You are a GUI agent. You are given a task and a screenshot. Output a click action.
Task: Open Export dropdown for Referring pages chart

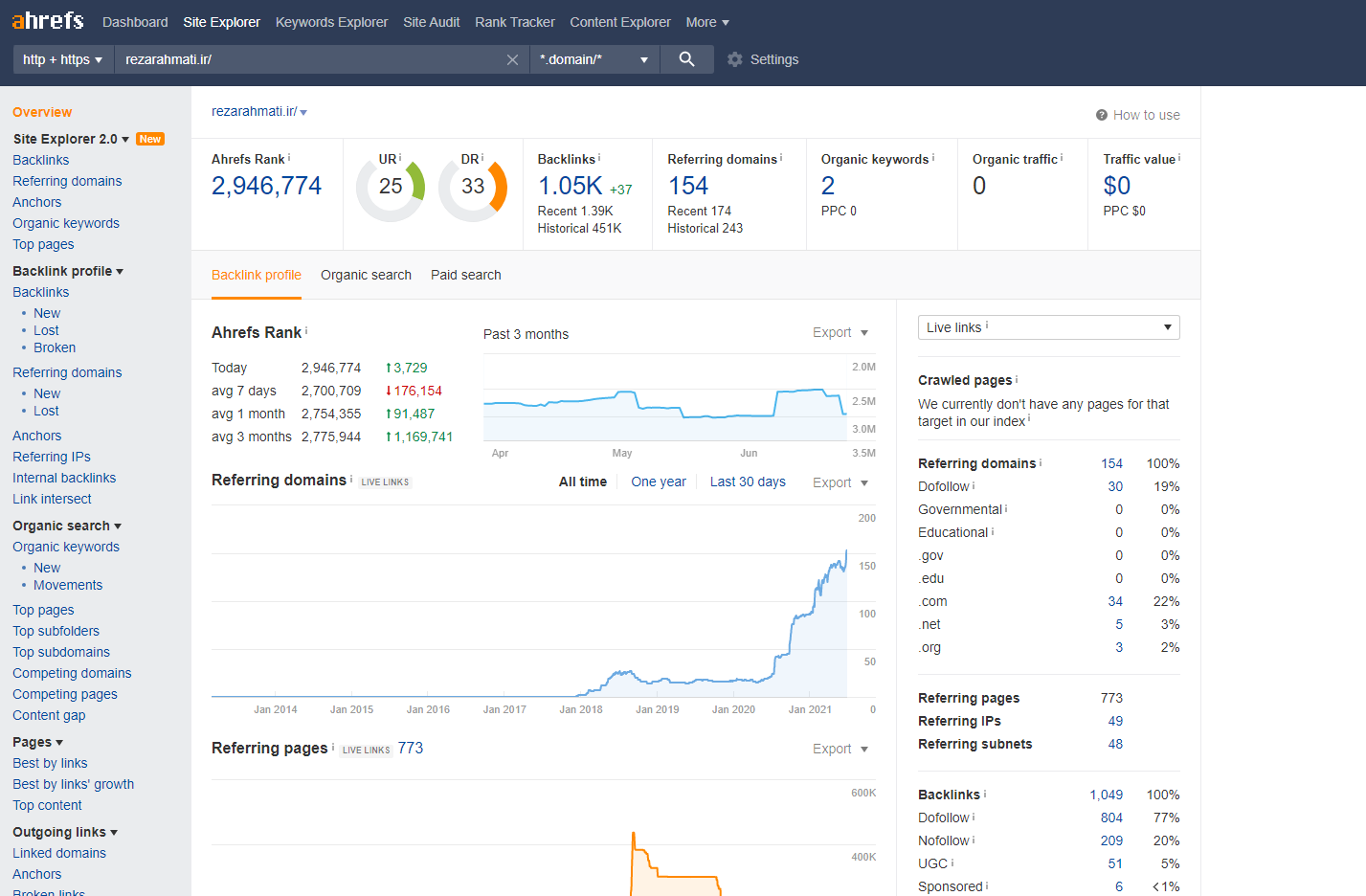click(840, 749)
